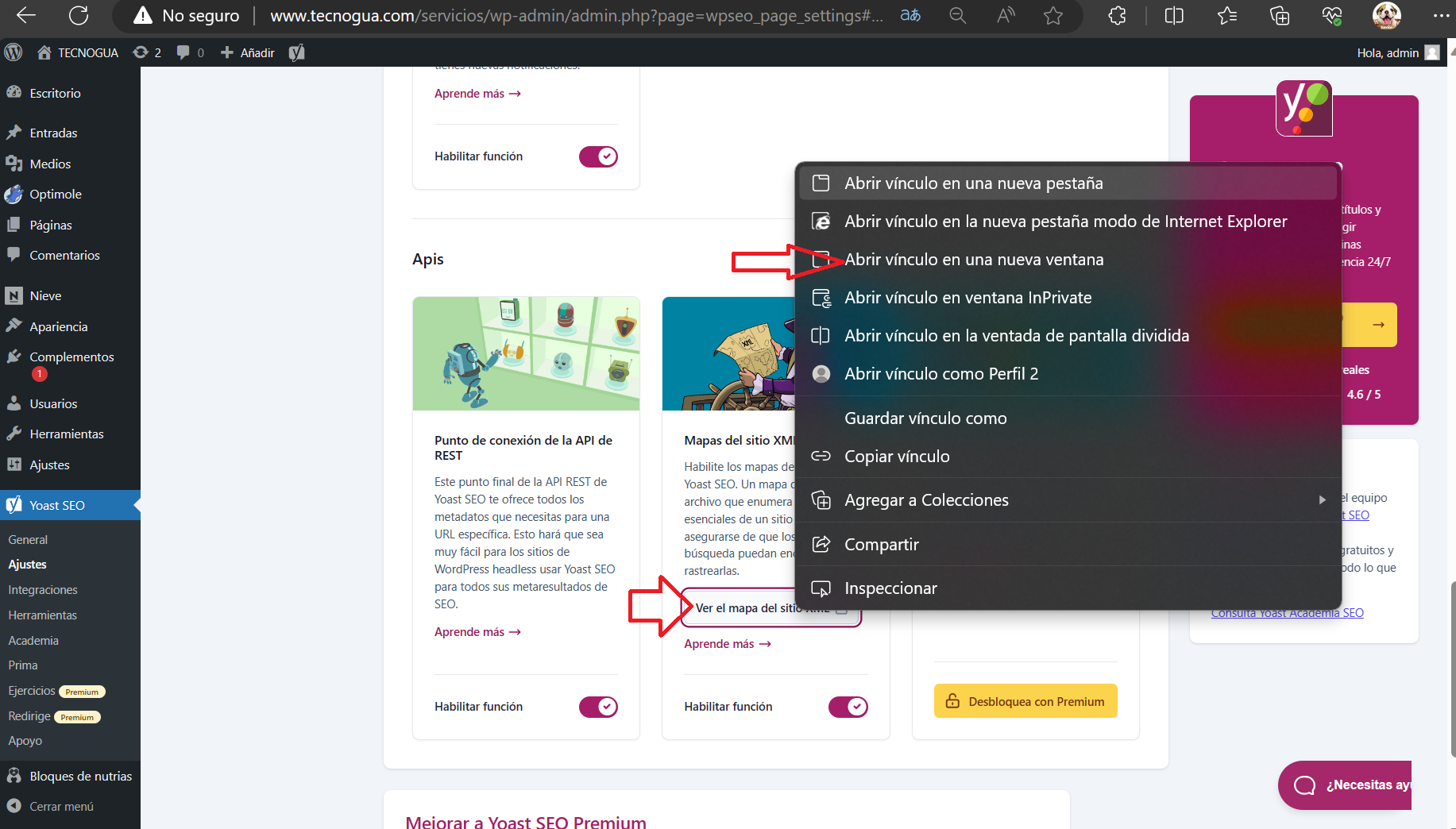Click the browser address bar URL

point(576,16)
